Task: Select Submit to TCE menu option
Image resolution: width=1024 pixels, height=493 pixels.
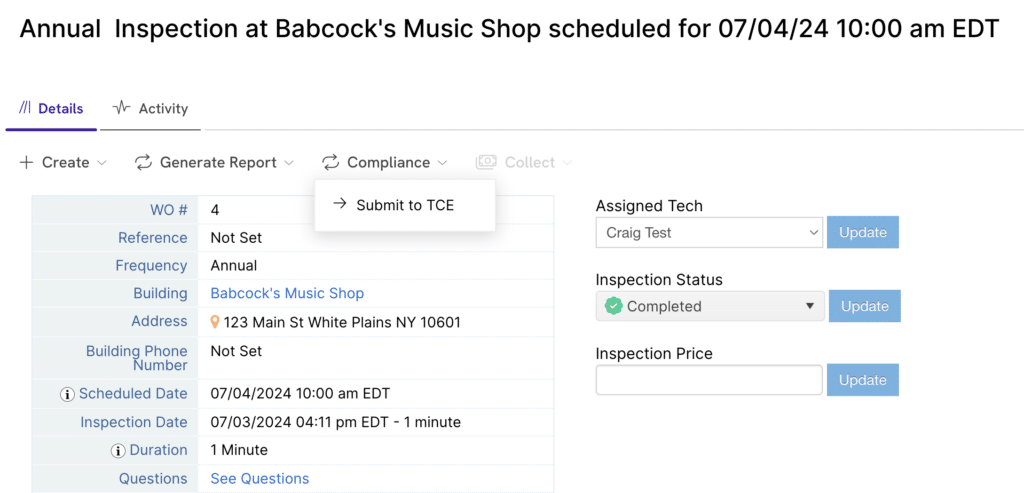Action: (x=405, y=206)
